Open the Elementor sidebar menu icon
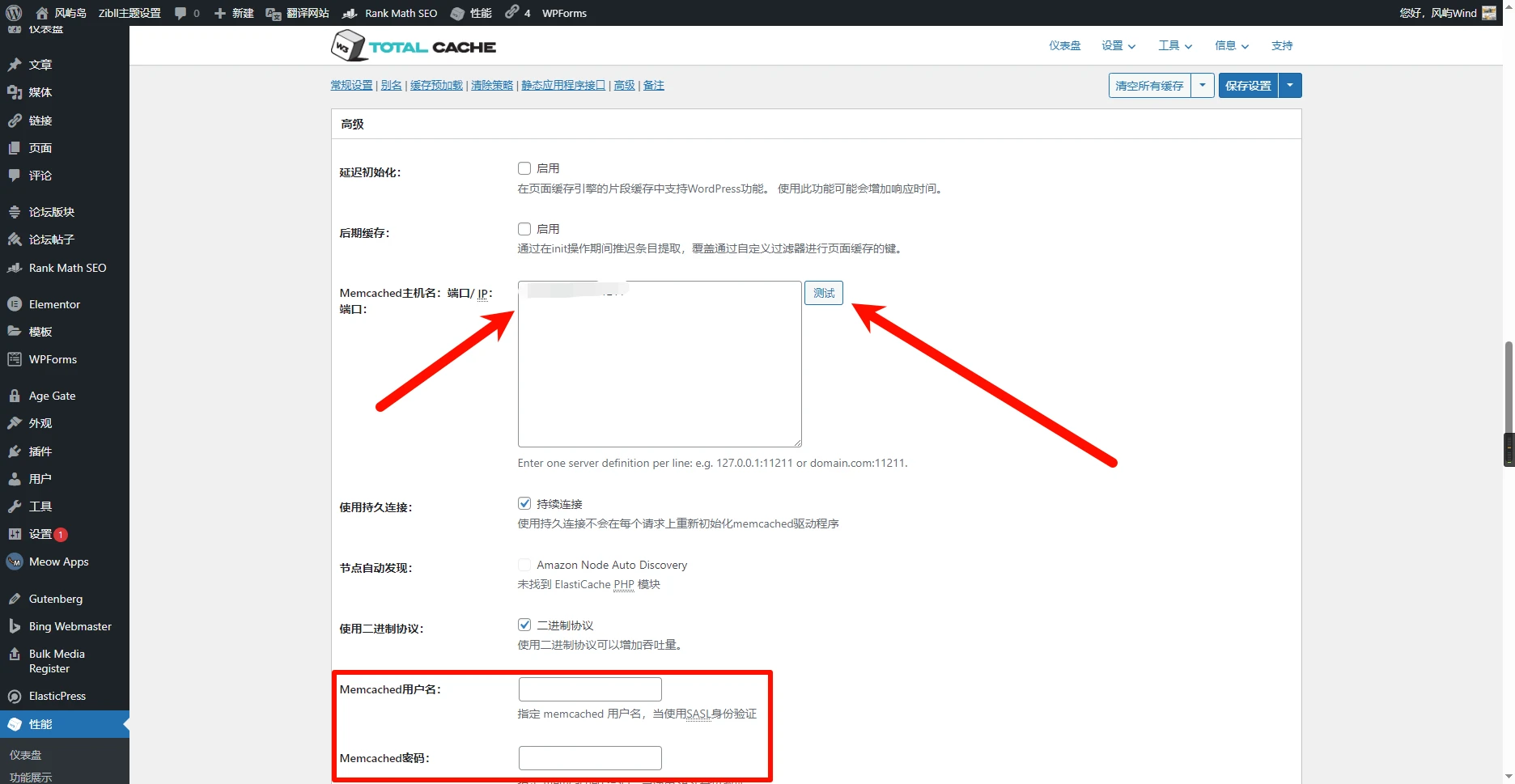This screenshot has height=784, width=1515. (x=15, y=304)
